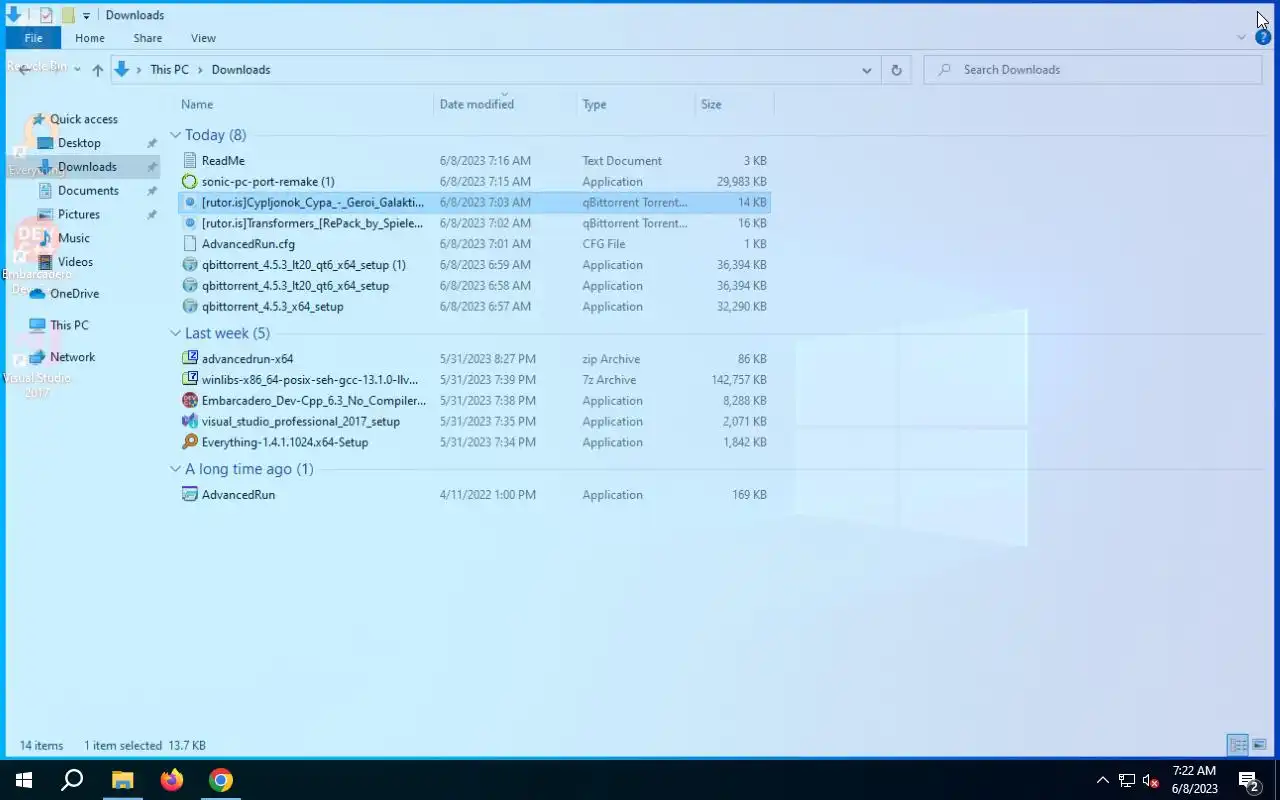Screen dimensions: 1280x800
Task: Switch to Details view layout icon
Action: 1238,745
